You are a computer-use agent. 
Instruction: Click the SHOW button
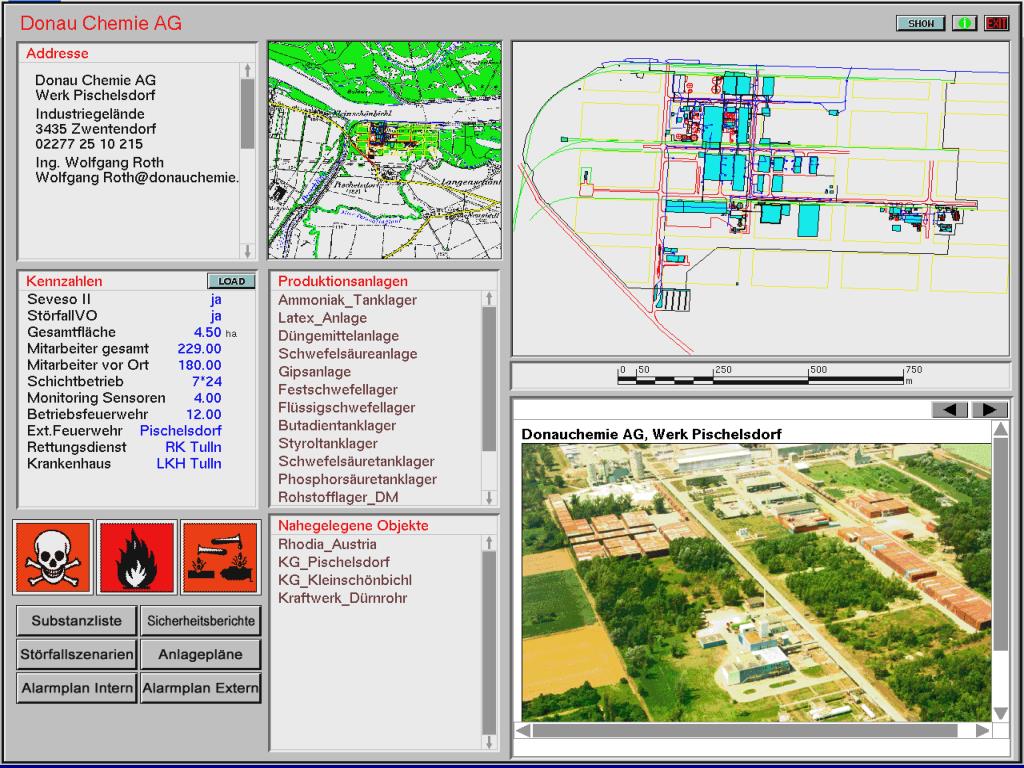(921, 23)
